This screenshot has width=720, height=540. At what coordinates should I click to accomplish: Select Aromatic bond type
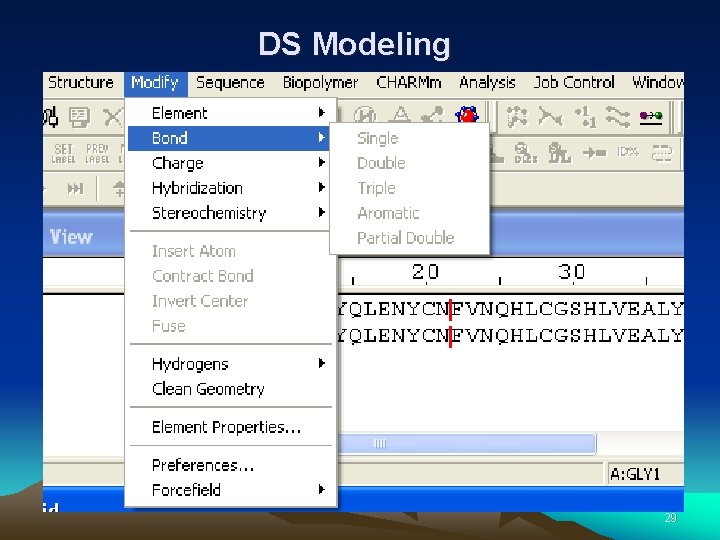(410, 214)
